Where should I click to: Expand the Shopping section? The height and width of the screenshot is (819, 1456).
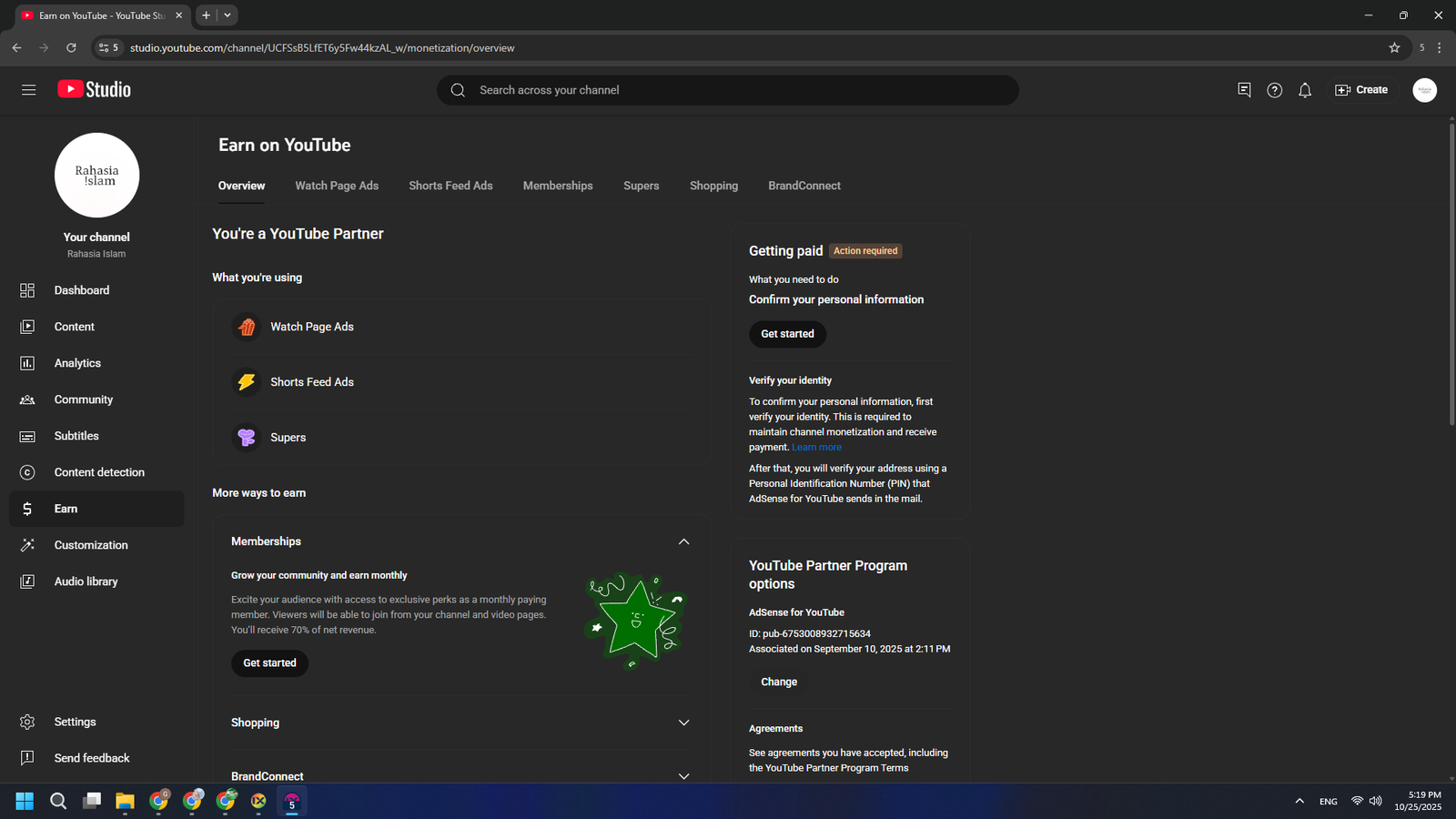coord(683,723)
